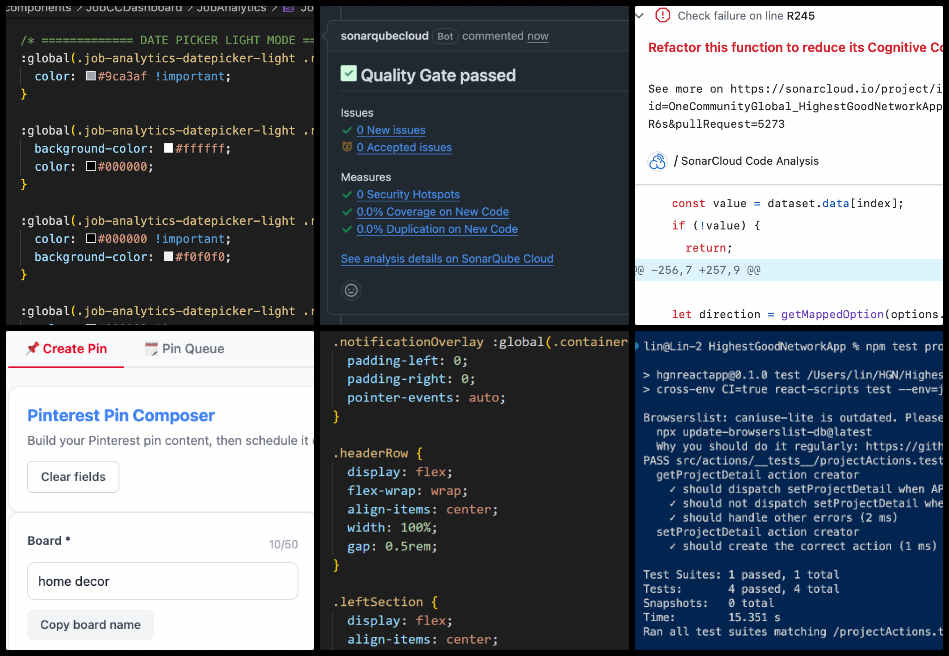Click the 'width: 100%;' line
This screenshot has width=949, height=656.
(x=392, y=528)
